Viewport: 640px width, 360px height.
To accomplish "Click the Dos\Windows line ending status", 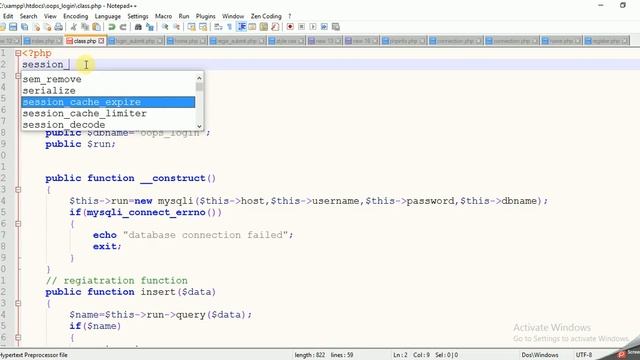I will click(540, 355).
